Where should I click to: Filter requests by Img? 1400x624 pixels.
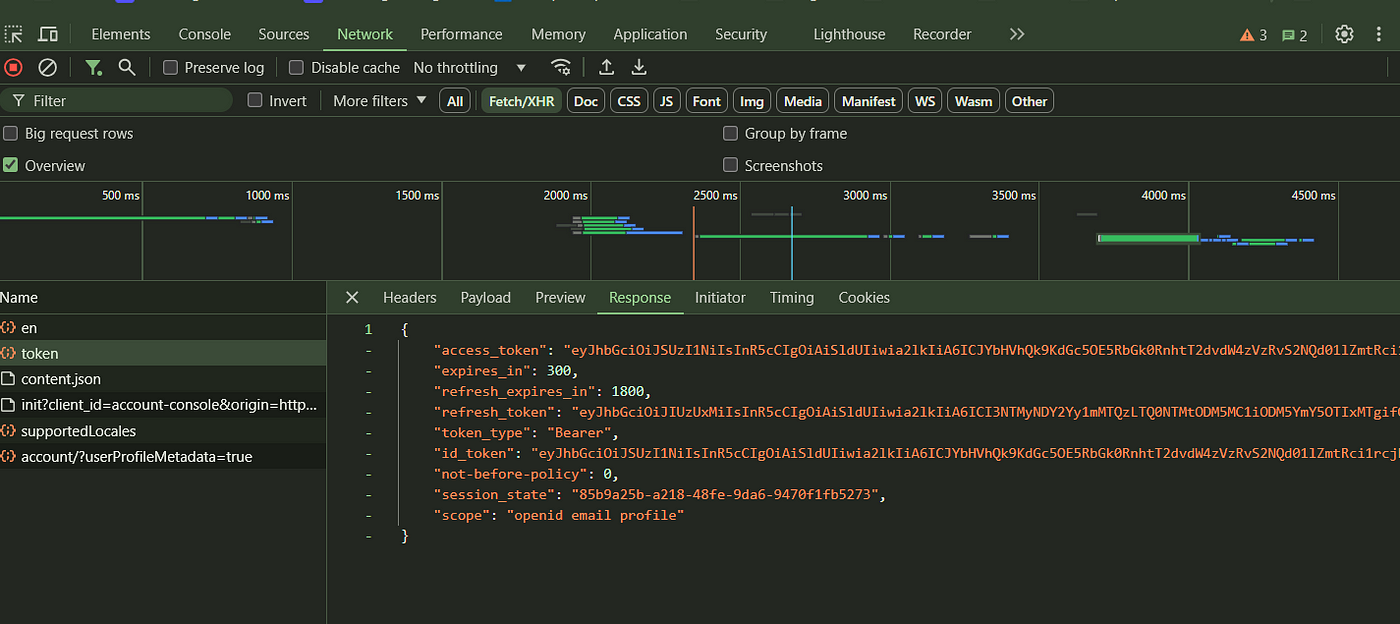coord(752,101)
